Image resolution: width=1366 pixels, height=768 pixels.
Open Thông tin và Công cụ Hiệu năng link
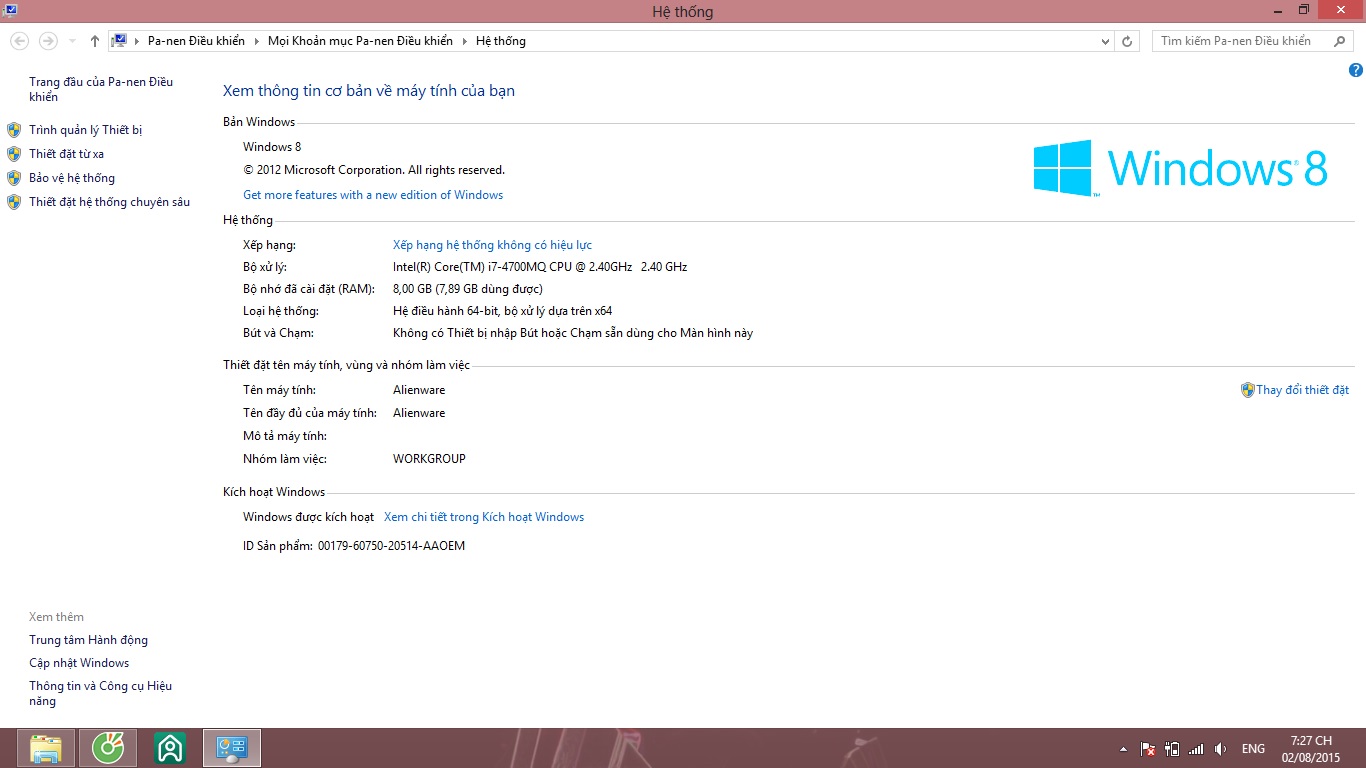click(100, 693)
